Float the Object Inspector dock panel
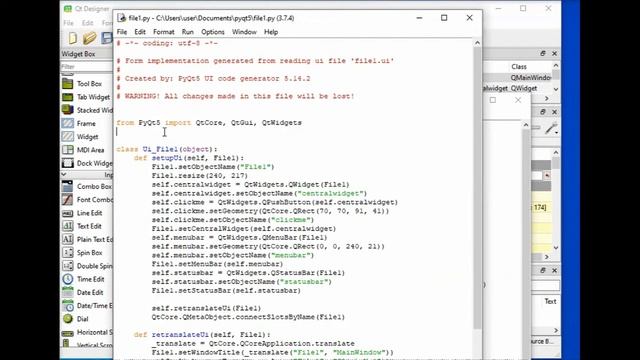This screenshot has height=360, width=640. pos(543,53)
